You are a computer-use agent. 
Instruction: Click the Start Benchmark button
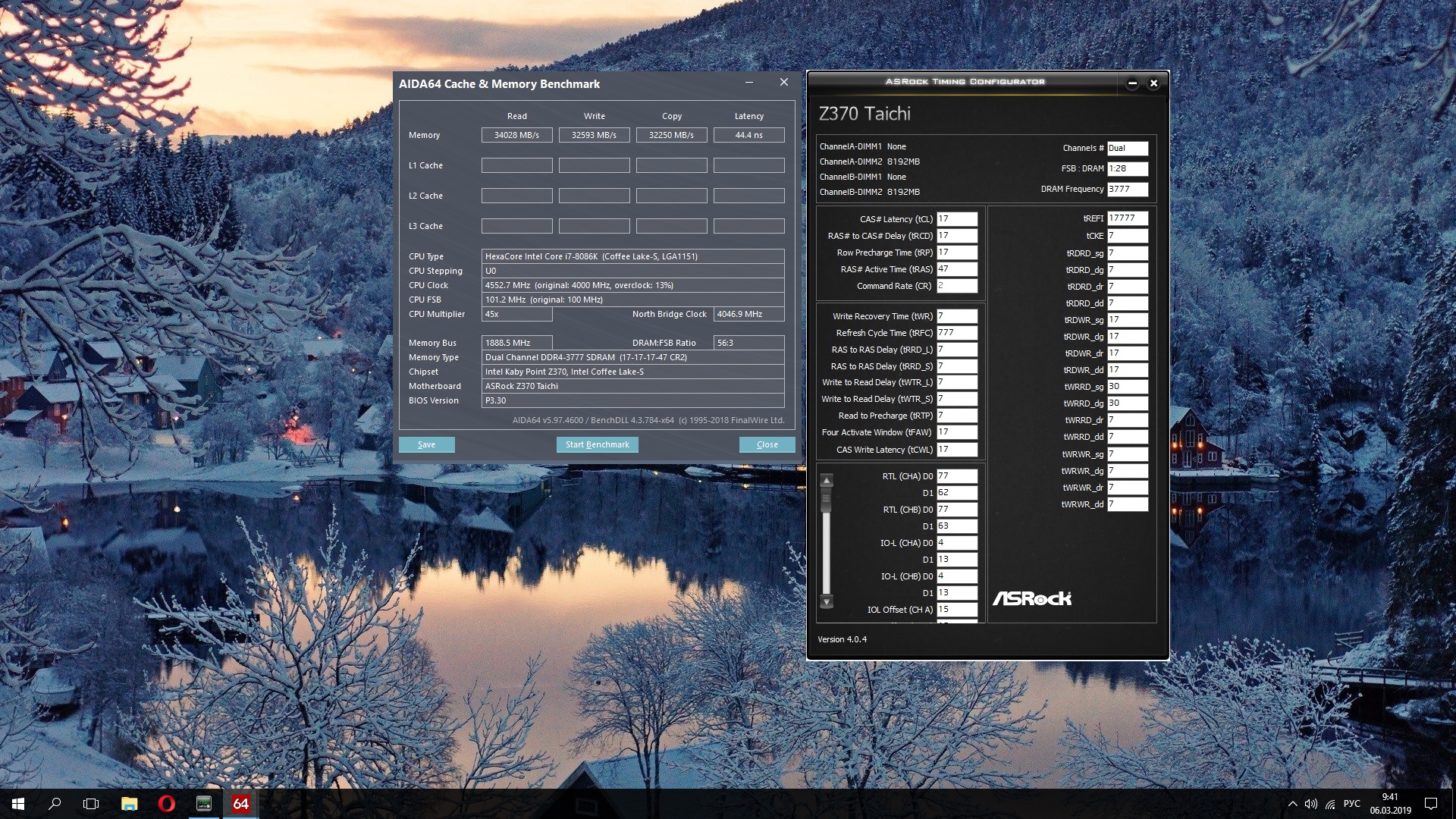point(597,444)
